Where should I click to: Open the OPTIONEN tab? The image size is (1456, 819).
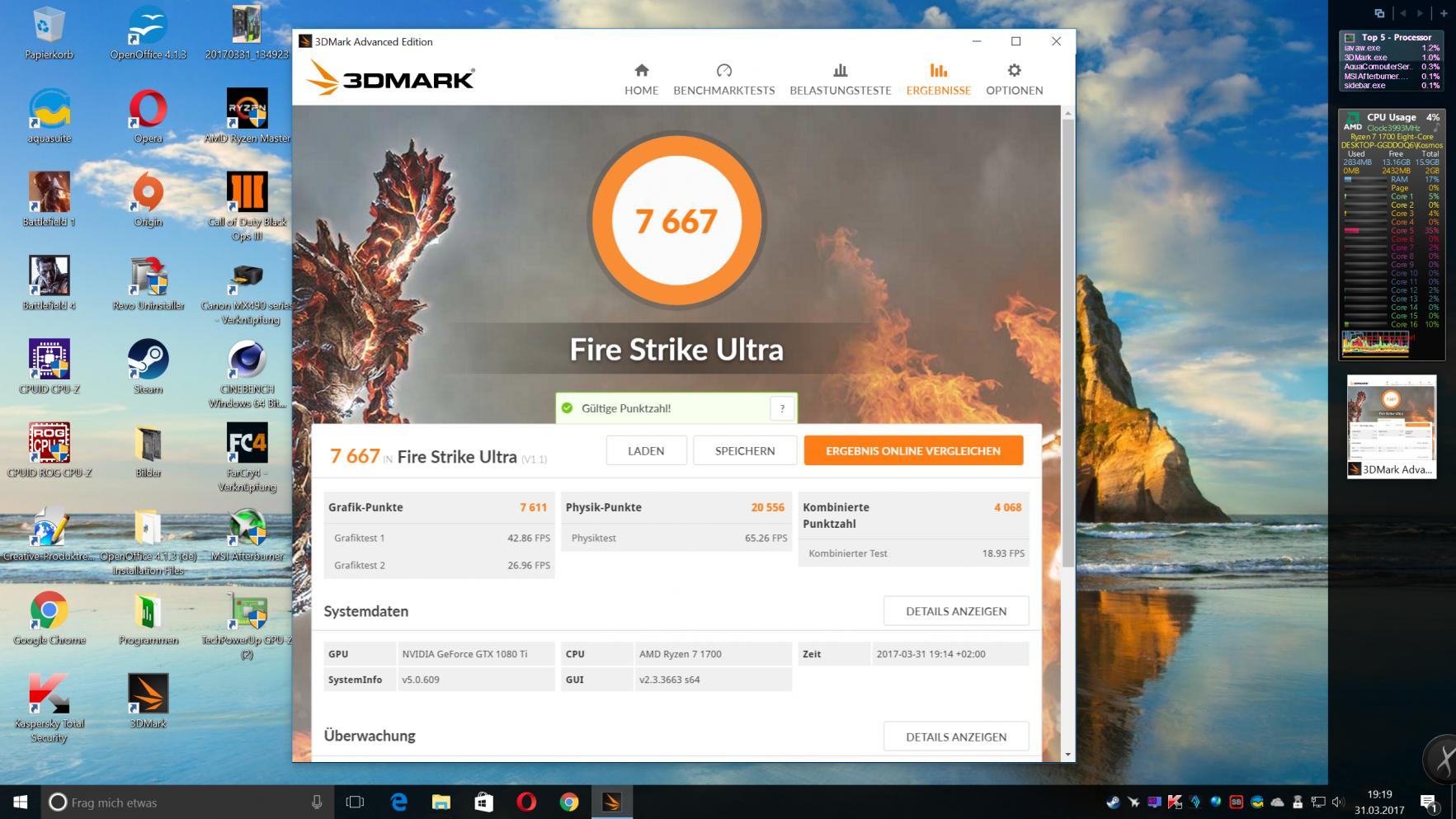(x=1014, y=79)
